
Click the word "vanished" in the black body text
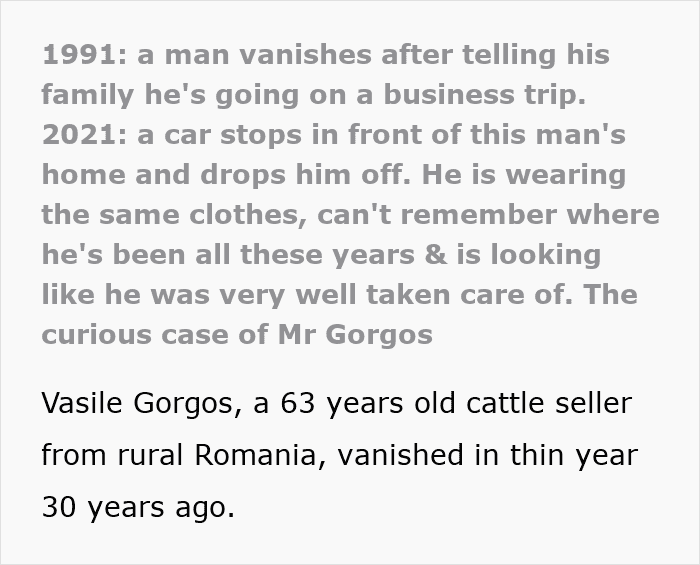(410, 456)
